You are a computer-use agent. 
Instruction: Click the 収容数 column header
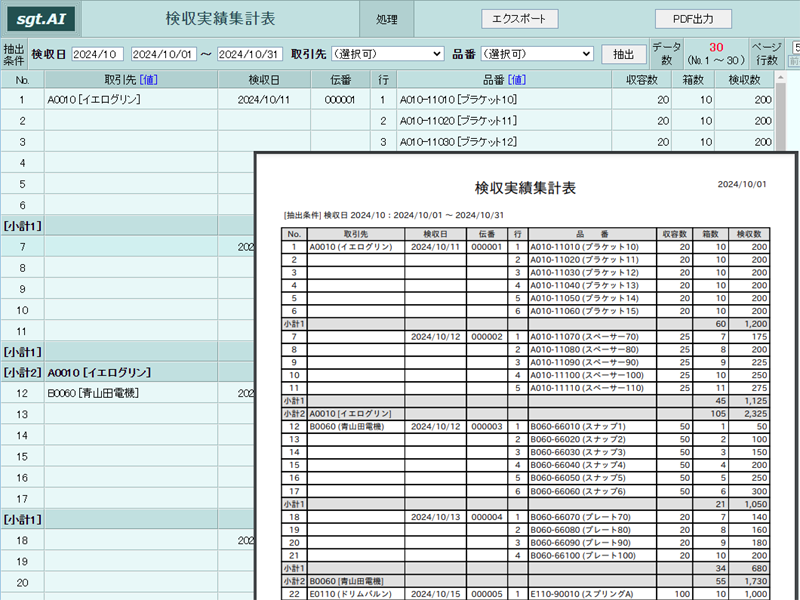(642, 80)
